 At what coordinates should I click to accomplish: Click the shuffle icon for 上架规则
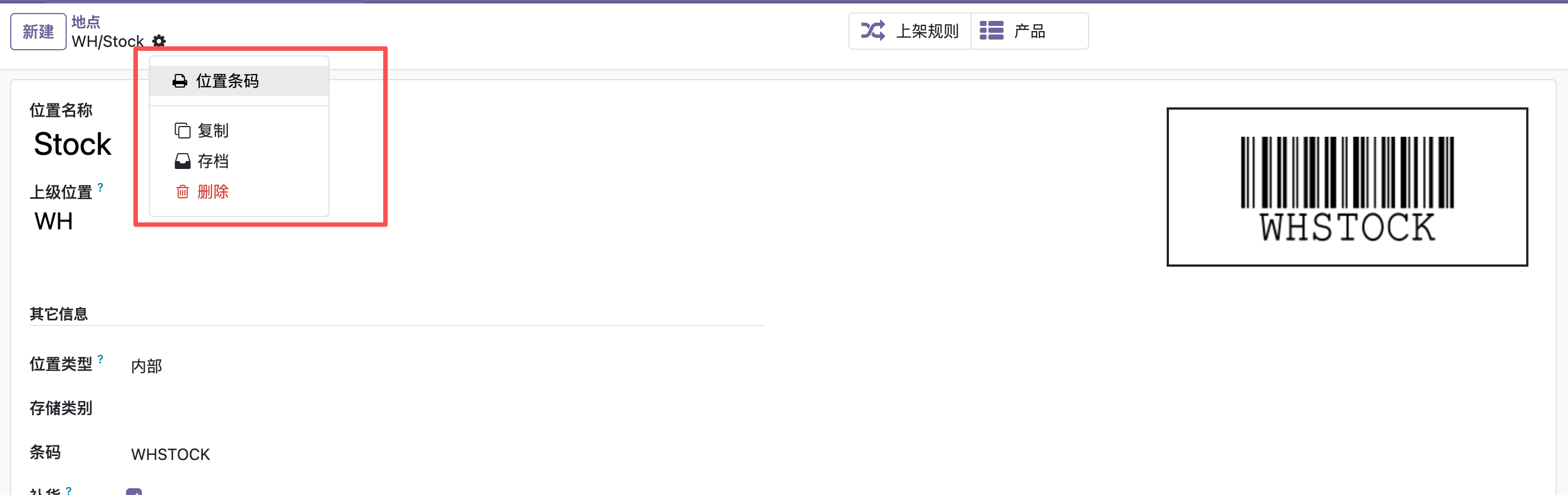[x=873, y=31]
